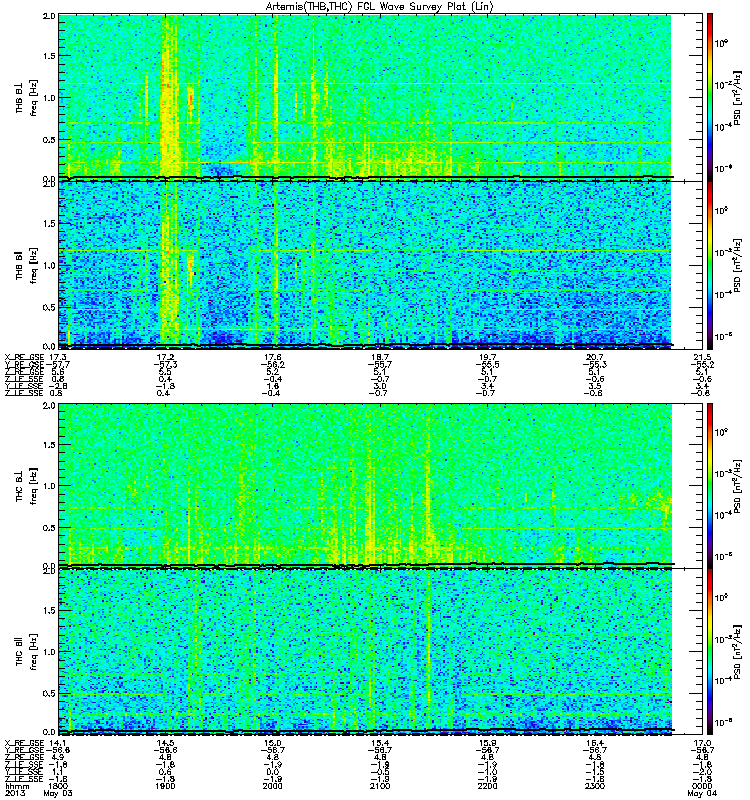Click the THC B-perp freq [Hz] axis label
The width and height of the screenshot is (750, 800).
coord(34,486)
